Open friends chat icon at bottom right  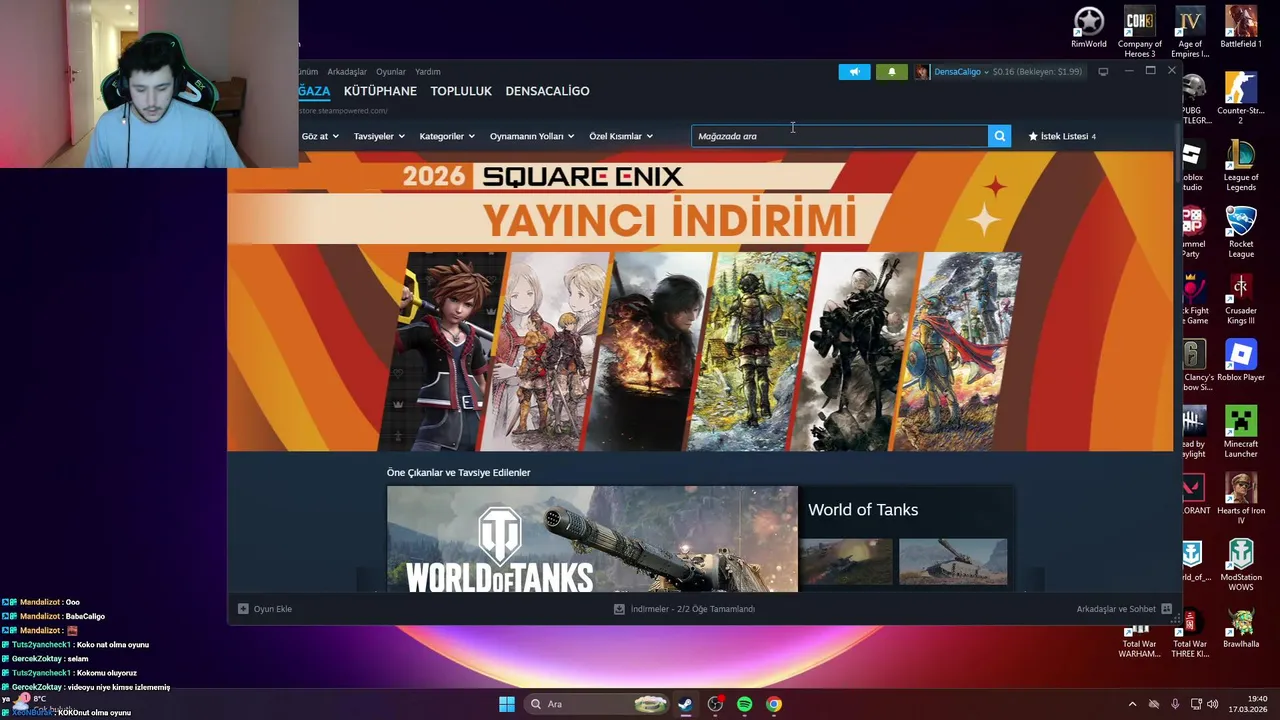[x=1166, y=608]
